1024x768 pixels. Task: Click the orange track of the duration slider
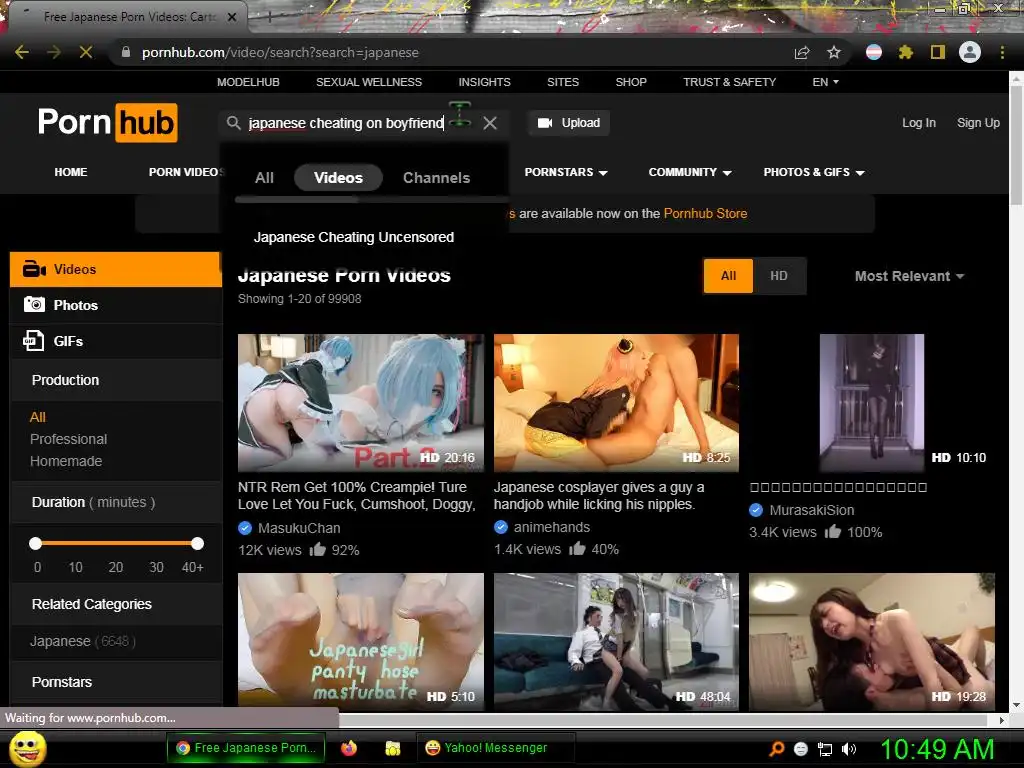click(x=116, y=543)
